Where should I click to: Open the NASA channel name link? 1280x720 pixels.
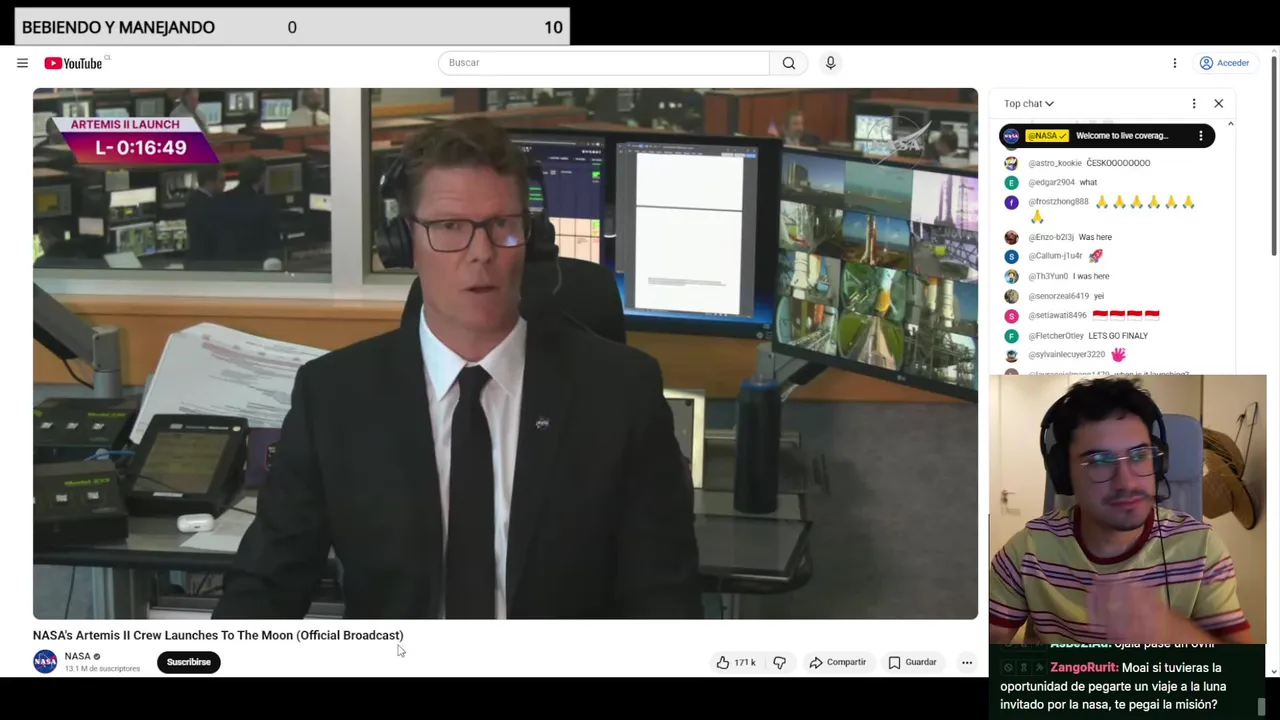pyautogui.click(x=77, y=657)
